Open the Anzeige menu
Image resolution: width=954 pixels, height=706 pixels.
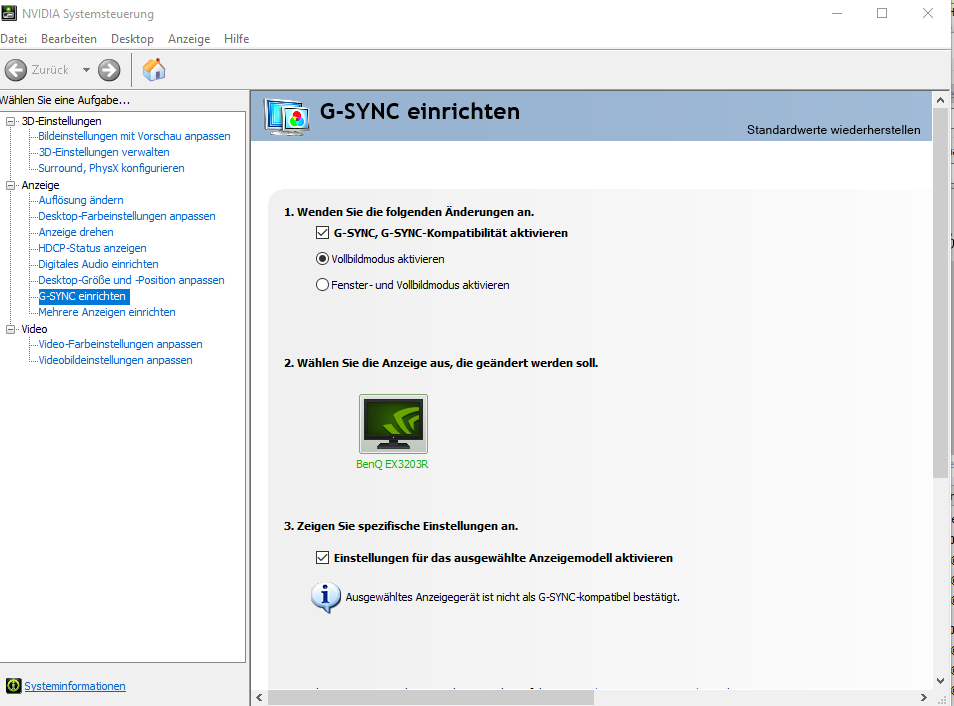click(189, 39)
